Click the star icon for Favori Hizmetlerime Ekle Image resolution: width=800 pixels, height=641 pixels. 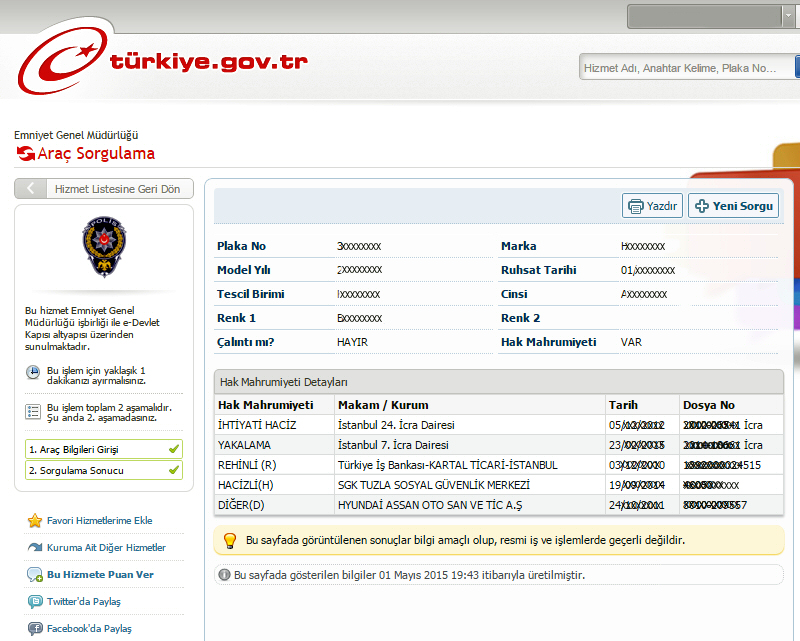point(35,521)
